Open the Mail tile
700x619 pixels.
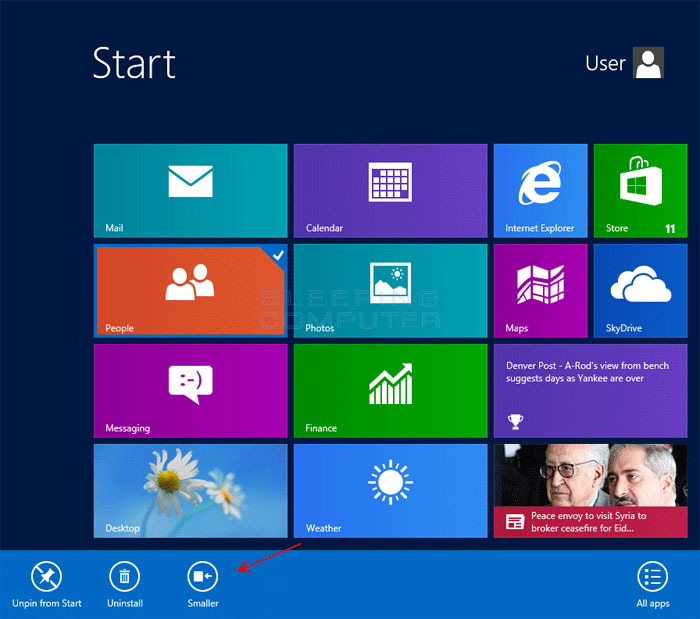(190, 190)
